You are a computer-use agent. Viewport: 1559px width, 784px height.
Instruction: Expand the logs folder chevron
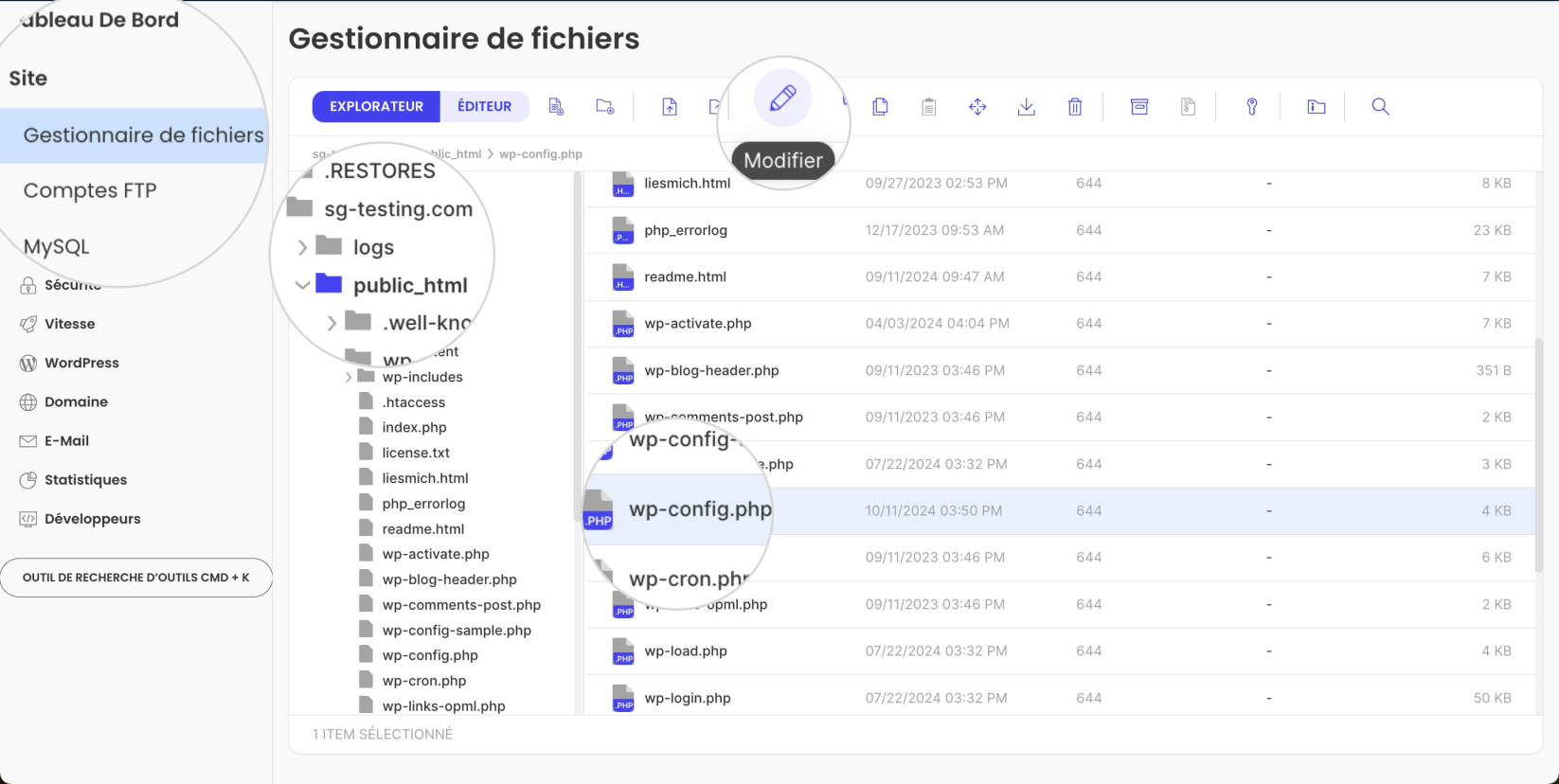[x=302, y=247]
